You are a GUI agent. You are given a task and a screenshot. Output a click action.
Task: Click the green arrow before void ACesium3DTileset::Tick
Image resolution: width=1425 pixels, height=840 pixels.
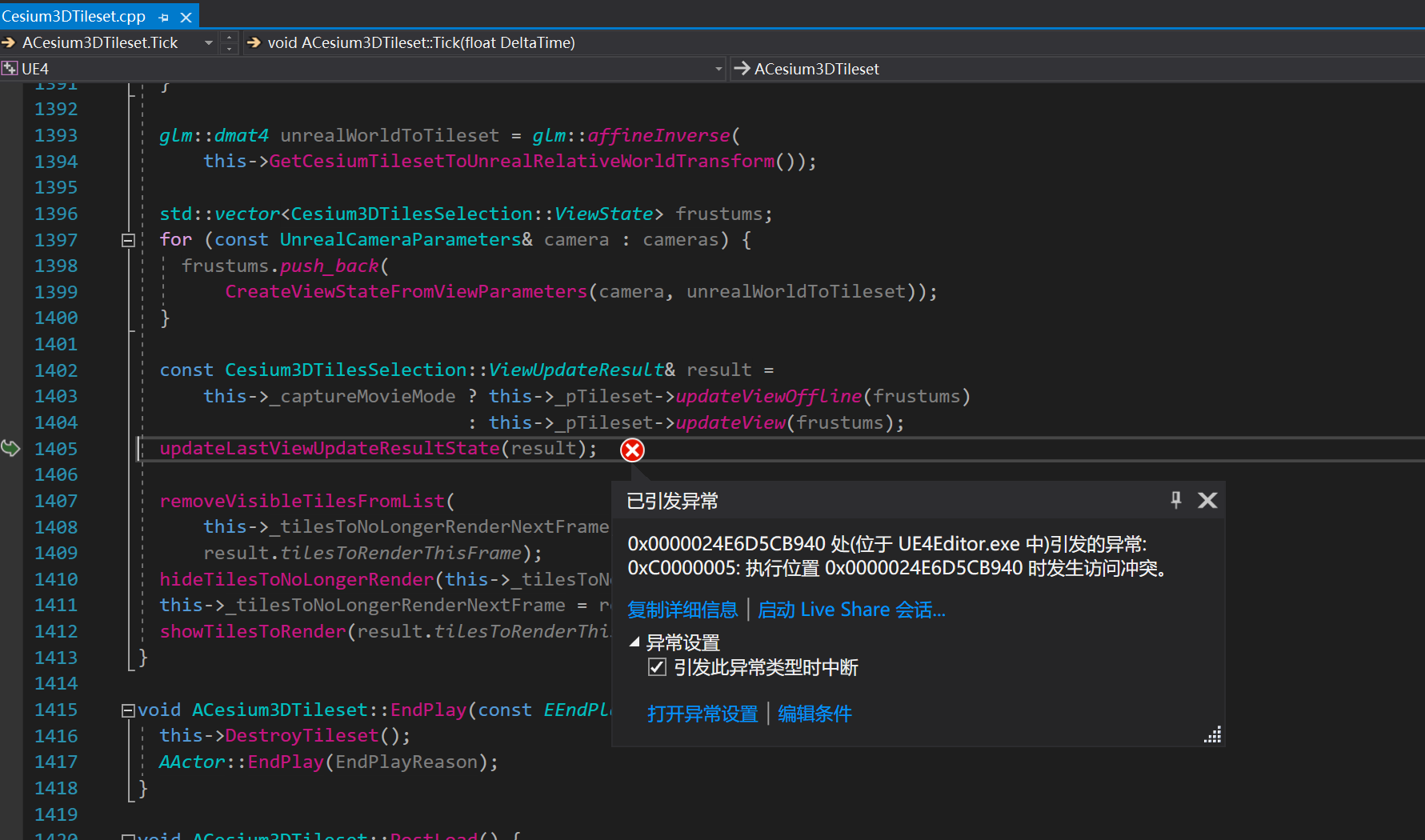[x=253, y=42]
